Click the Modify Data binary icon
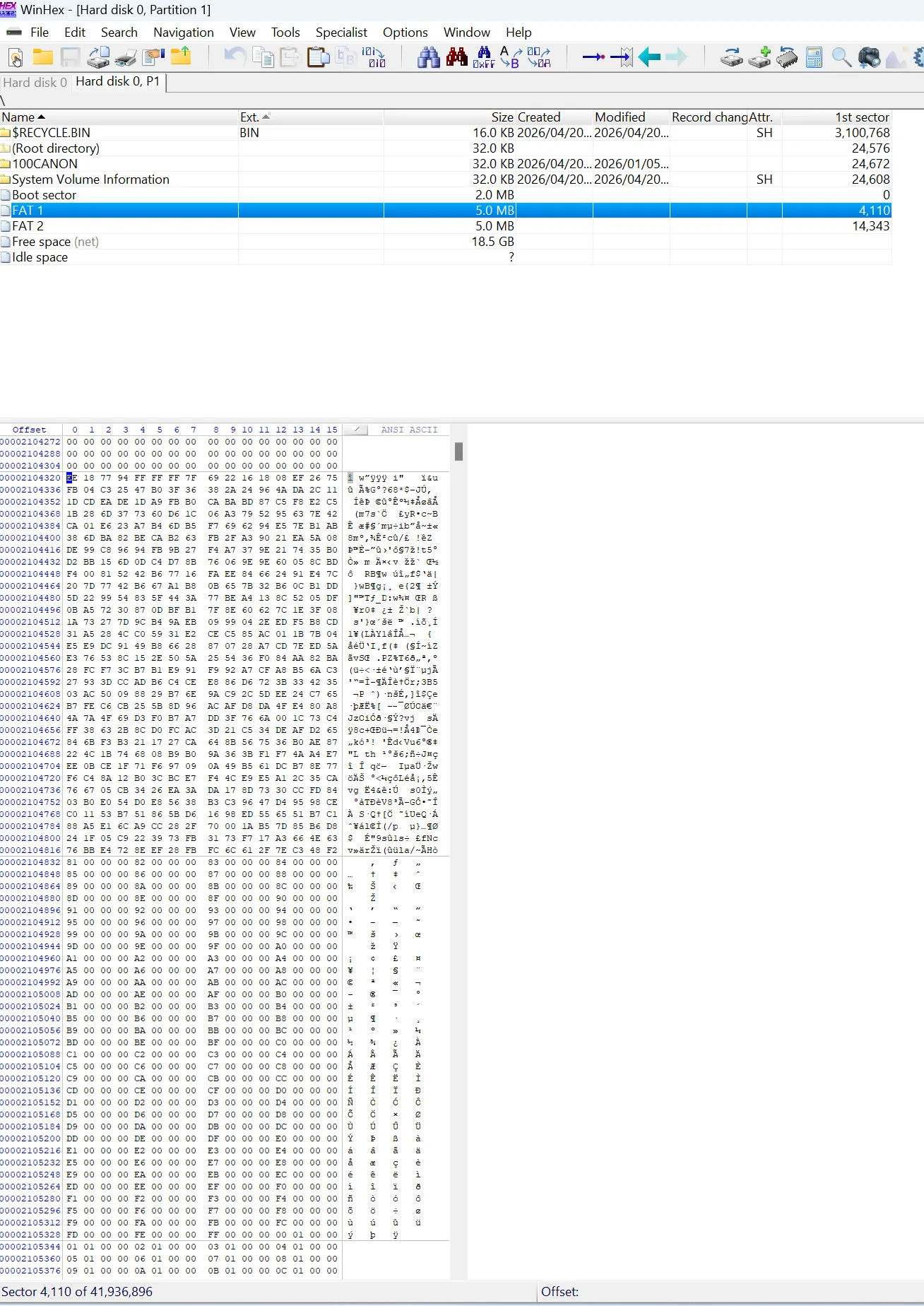Screen dimensions: 924x1306 pyautogui.click(x=373, y=57)
